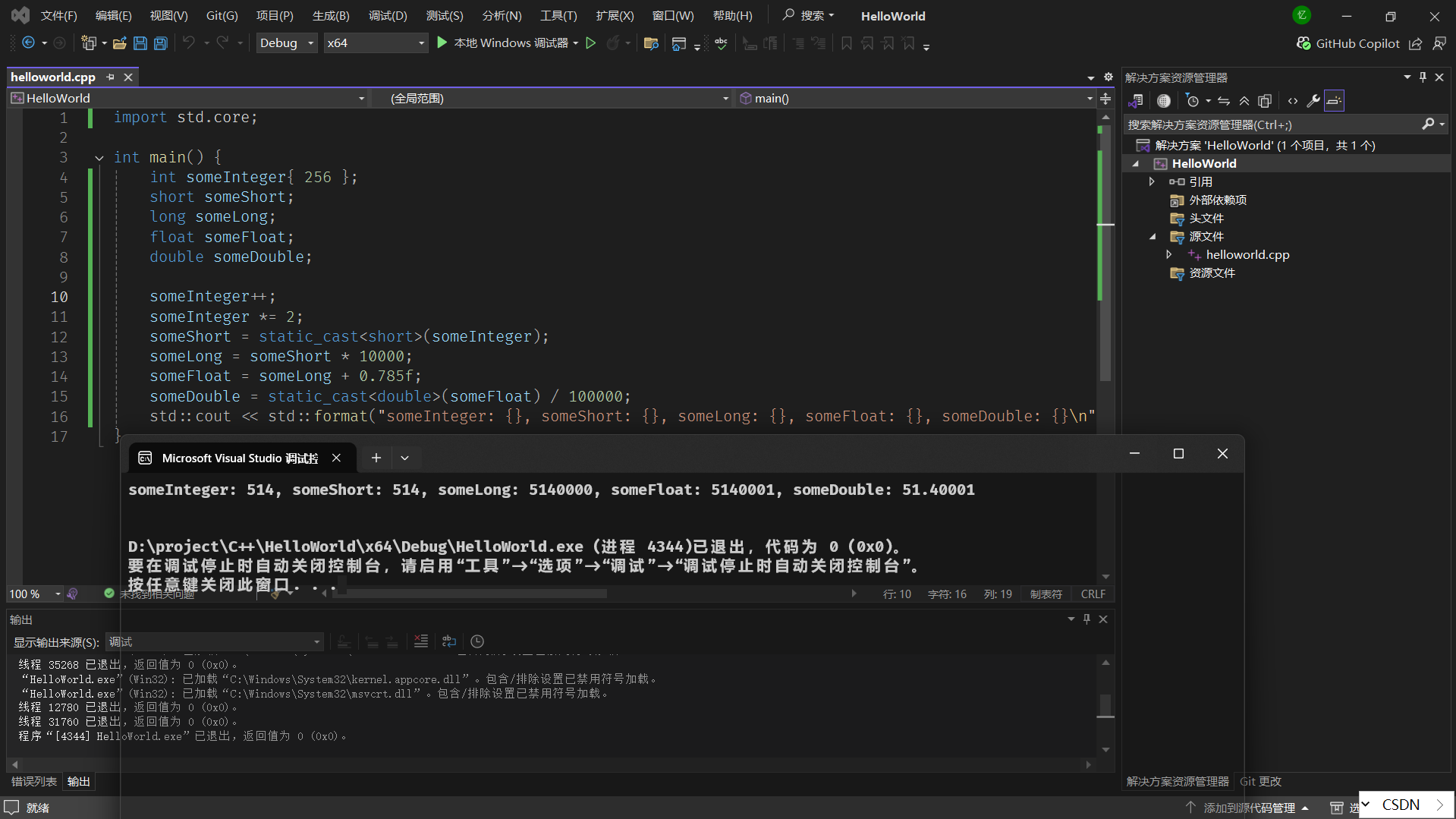Collapse the int main() code fold
The height and width of the screenshot is (819, 1456).
[x=99, y=158]
